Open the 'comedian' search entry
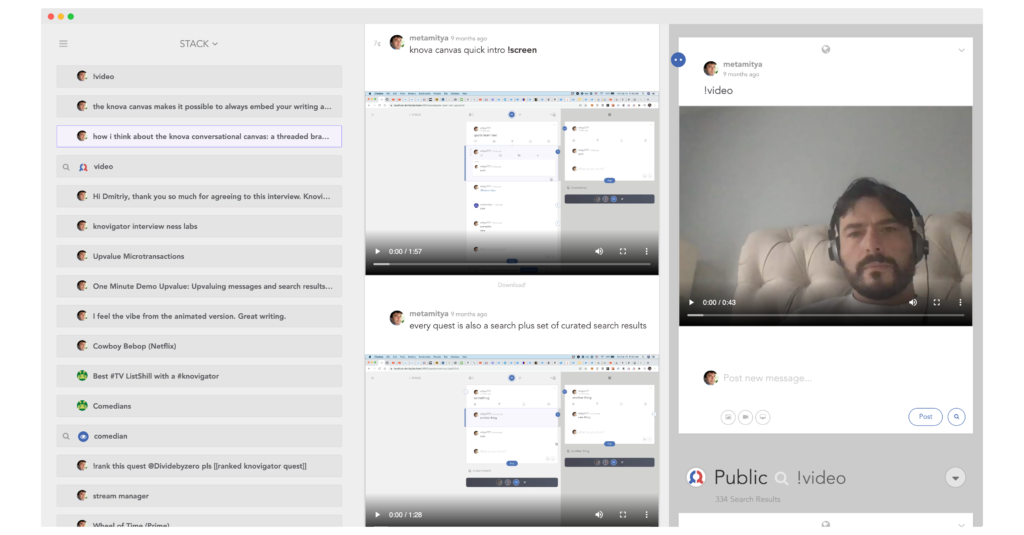Screen dimensions: 1024x535 (x=199, y=436)
